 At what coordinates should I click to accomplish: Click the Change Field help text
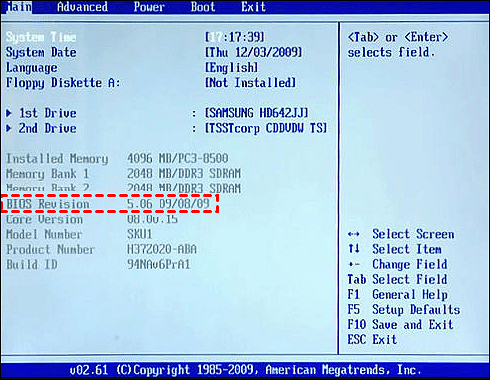(x=410, y=264)
